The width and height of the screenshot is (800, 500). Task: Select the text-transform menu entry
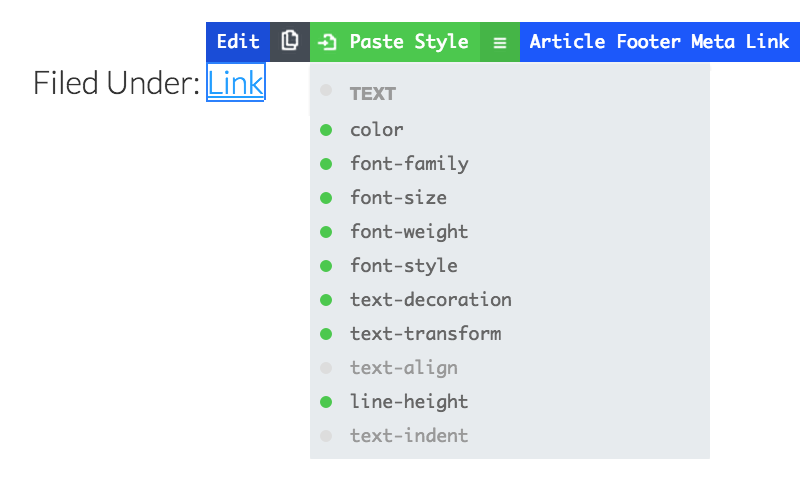(426, 334)
